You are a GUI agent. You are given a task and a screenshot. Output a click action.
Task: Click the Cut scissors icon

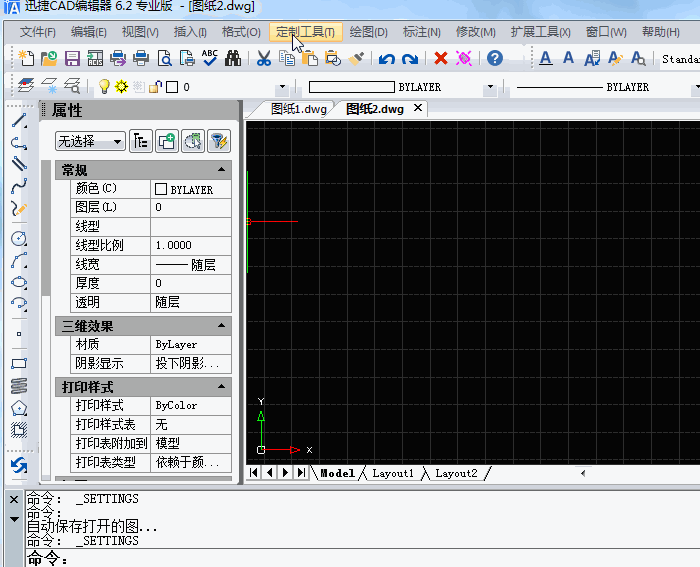click(263, 59)
